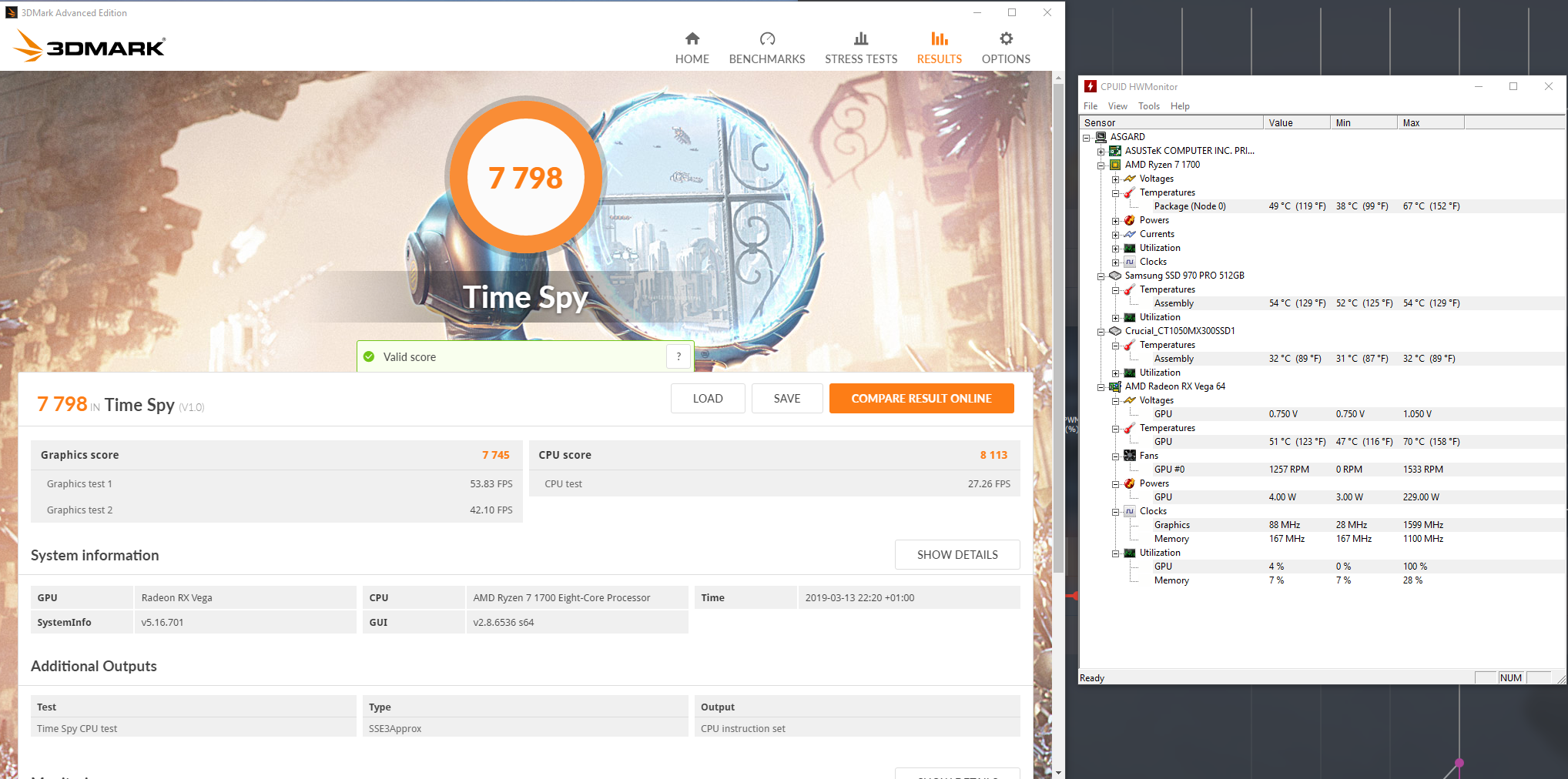Select the AMD Ryzen 7 1700 chip icon
The height and width of the screenshot is (779, 1568).
(1115, 165)
